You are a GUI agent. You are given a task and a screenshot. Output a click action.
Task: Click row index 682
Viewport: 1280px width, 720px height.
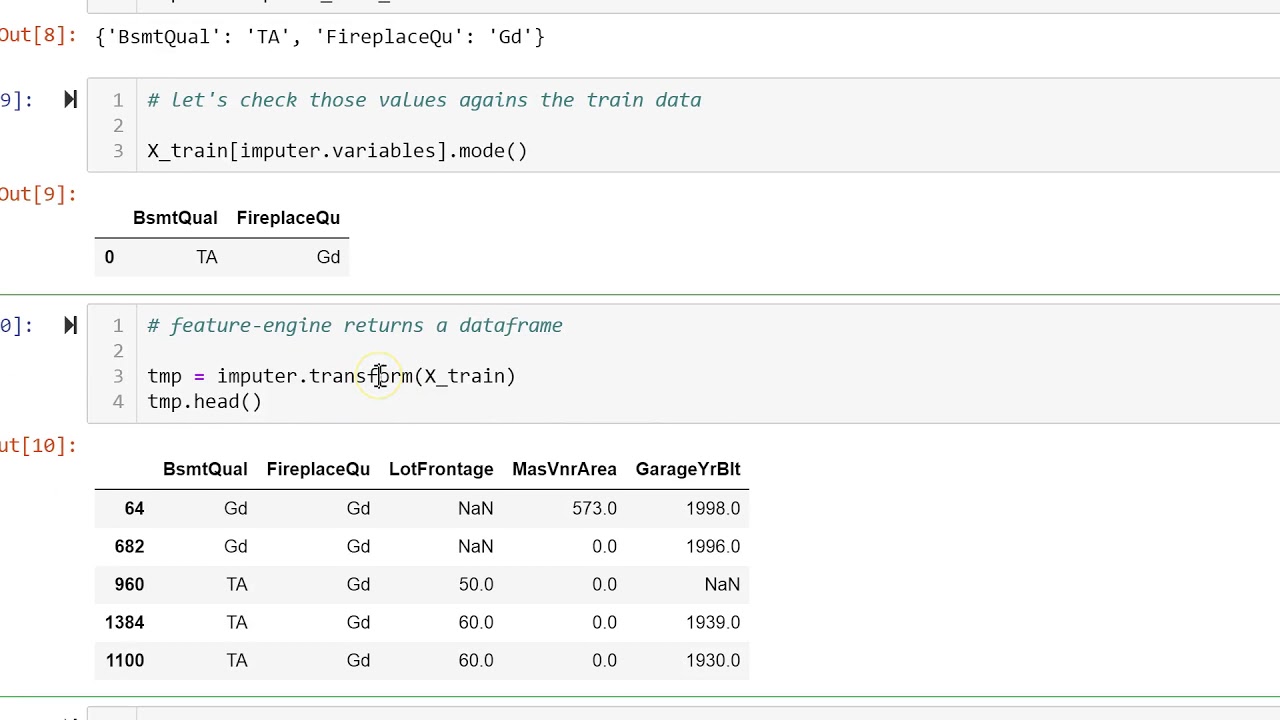(x=129, y=546)
